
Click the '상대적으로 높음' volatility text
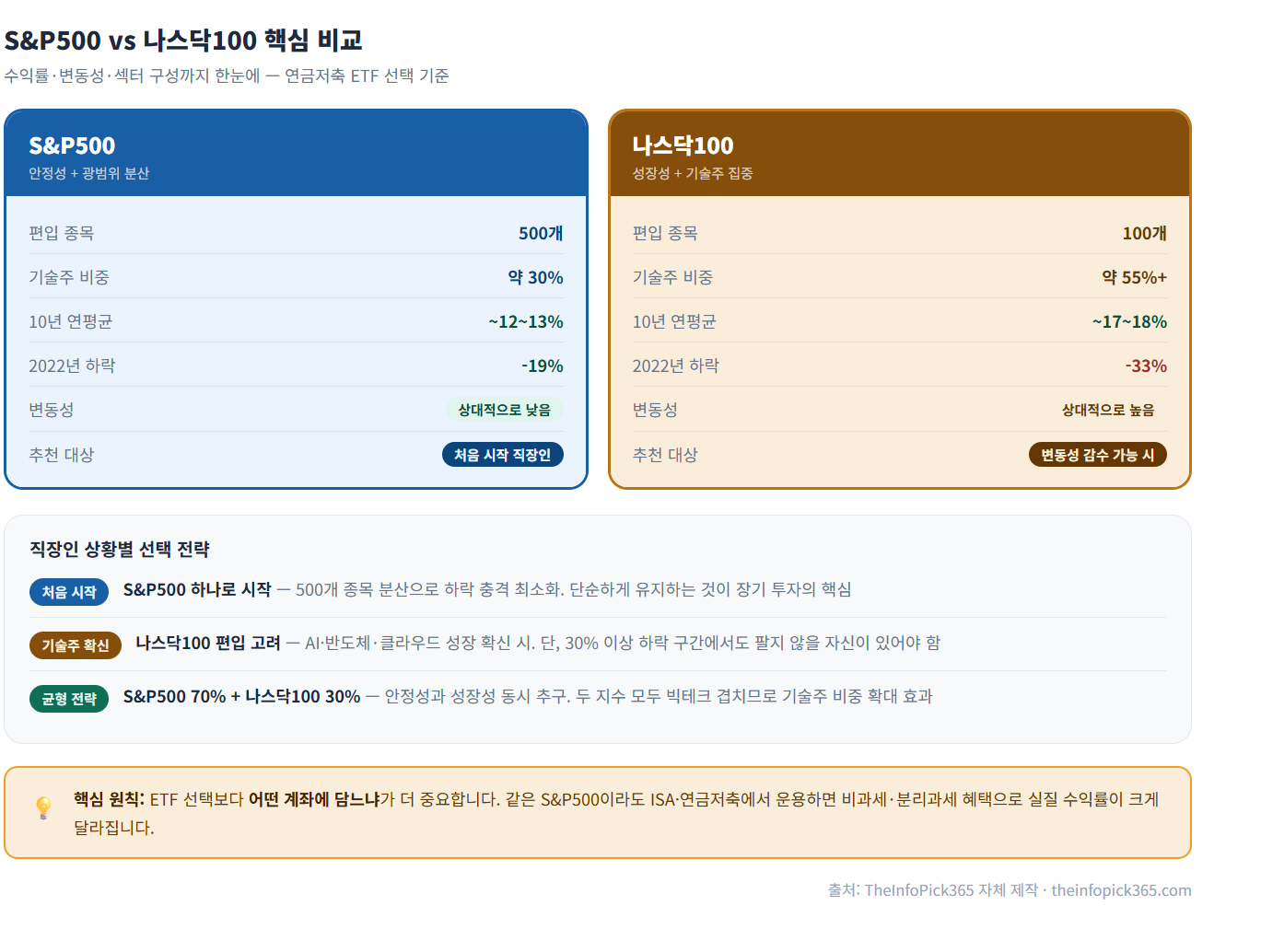1107,410
